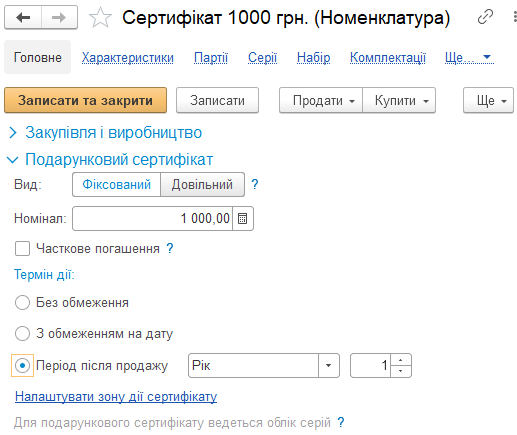Copy link using the chain icon
The image size is (517, 435).
pos(485,17)
